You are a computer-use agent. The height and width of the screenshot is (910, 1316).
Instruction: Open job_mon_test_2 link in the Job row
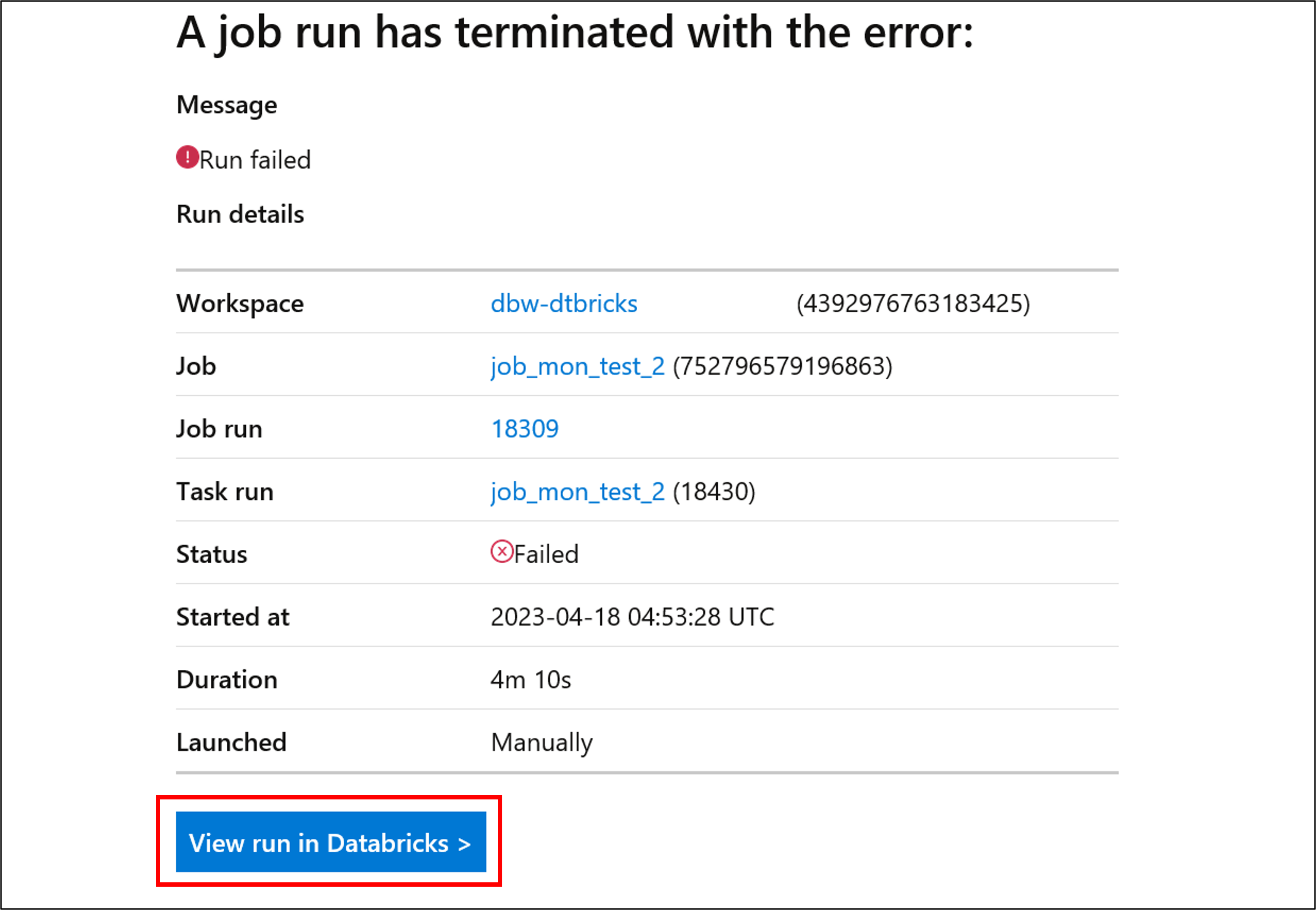[577, 366]
